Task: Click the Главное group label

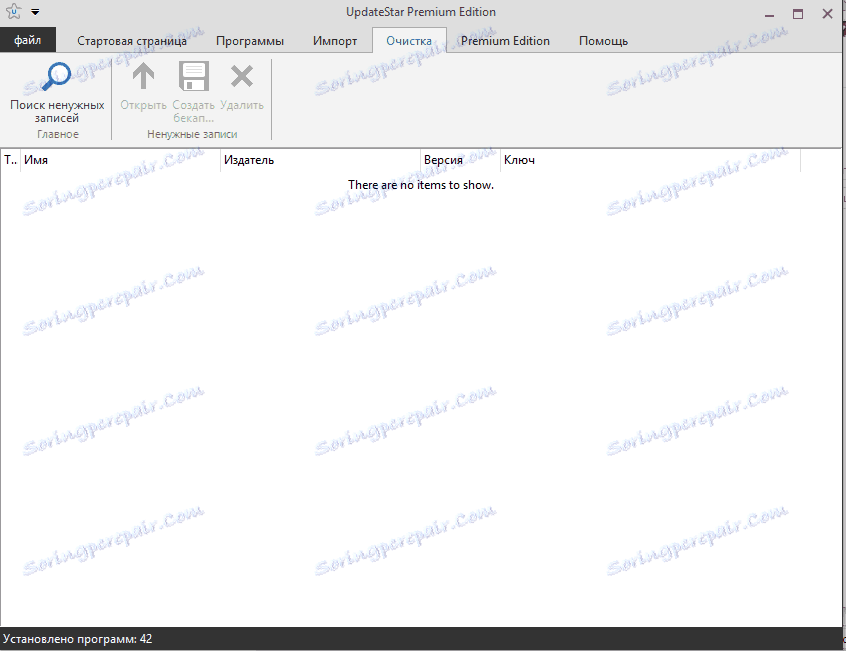Action: click(58, 134)
